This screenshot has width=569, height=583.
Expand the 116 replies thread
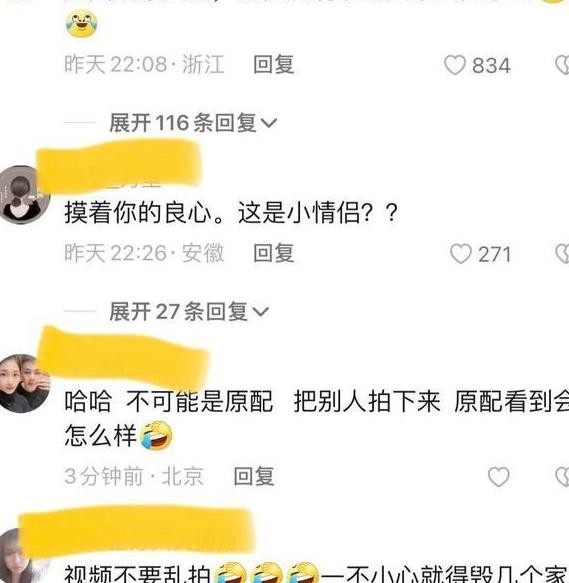193,123
